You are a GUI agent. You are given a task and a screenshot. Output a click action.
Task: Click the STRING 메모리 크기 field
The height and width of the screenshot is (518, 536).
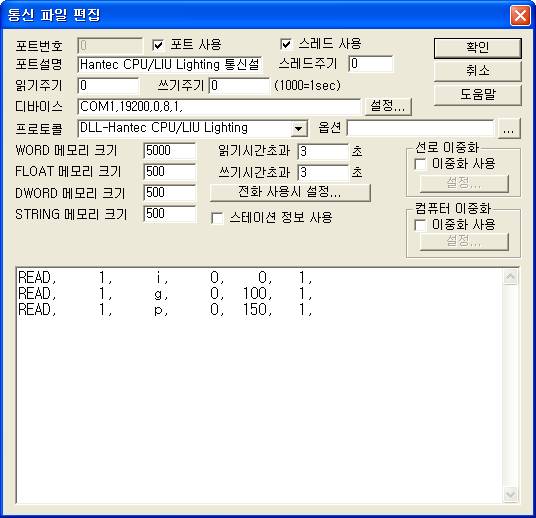(170, 214)
